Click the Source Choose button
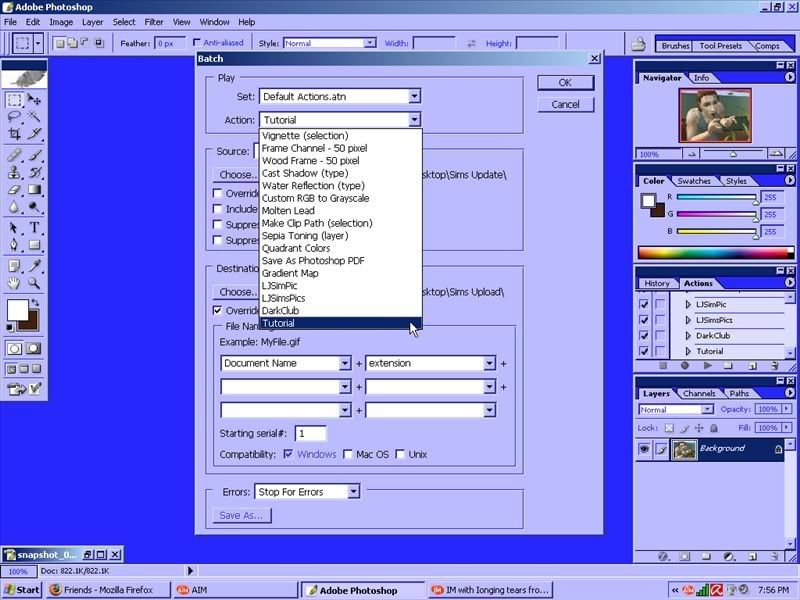 pyautogui.click(x=236, y=174)
